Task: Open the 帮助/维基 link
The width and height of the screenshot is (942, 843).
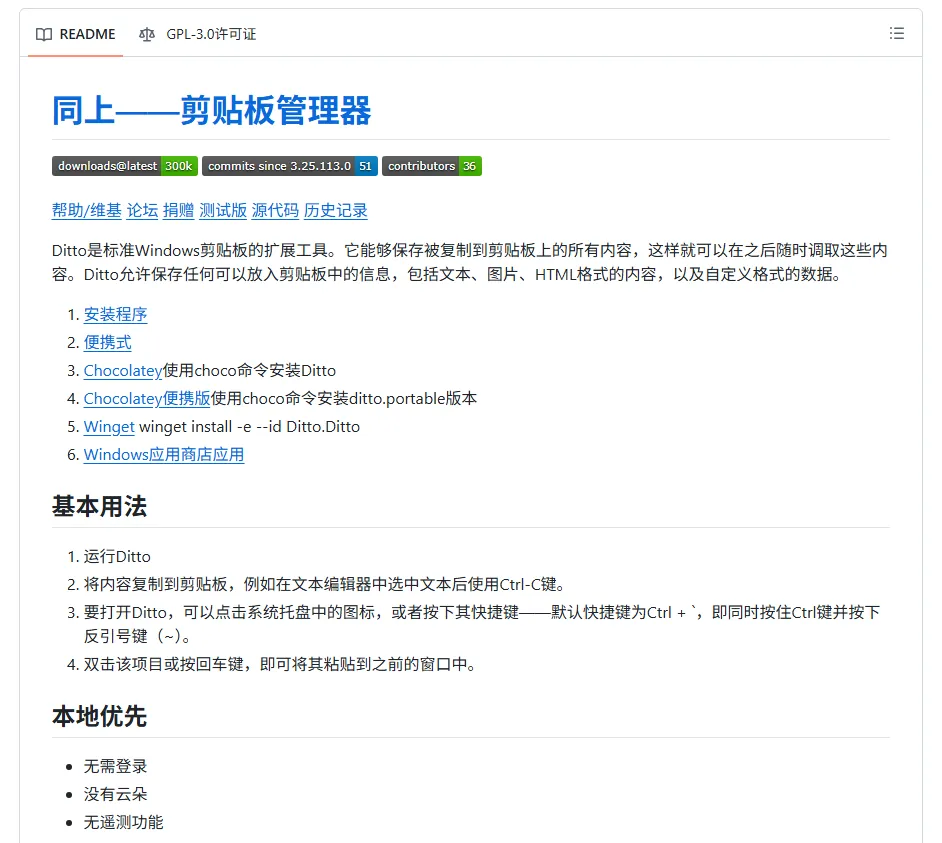Action: point(87,210)
